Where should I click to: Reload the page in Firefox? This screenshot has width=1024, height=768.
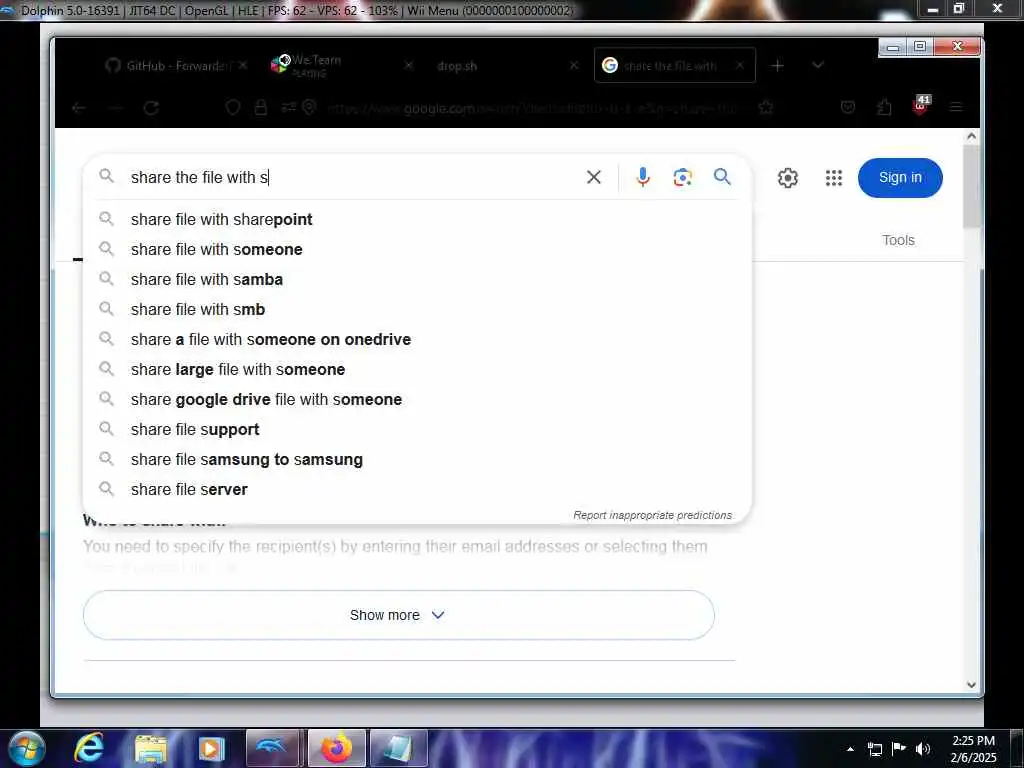(152, 108)
